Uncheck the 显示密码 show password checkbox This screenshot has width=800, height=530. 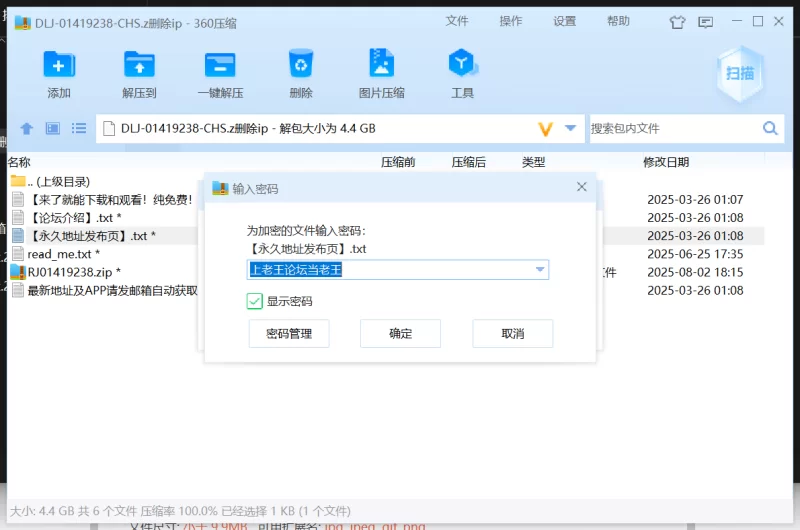click(255, 301)
